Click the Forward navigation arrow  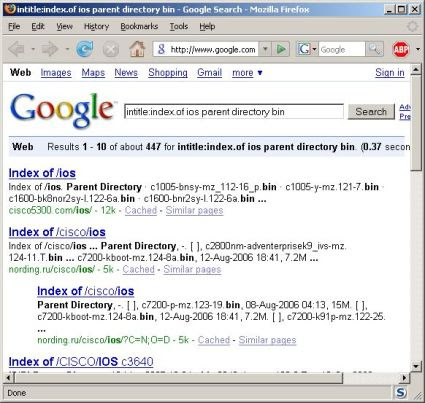click(x=50, y=50)
